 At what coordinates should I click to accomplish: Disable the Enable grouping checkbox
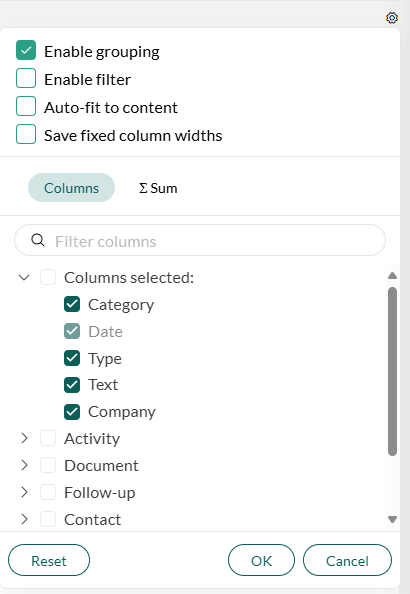[x=26, y=50]
